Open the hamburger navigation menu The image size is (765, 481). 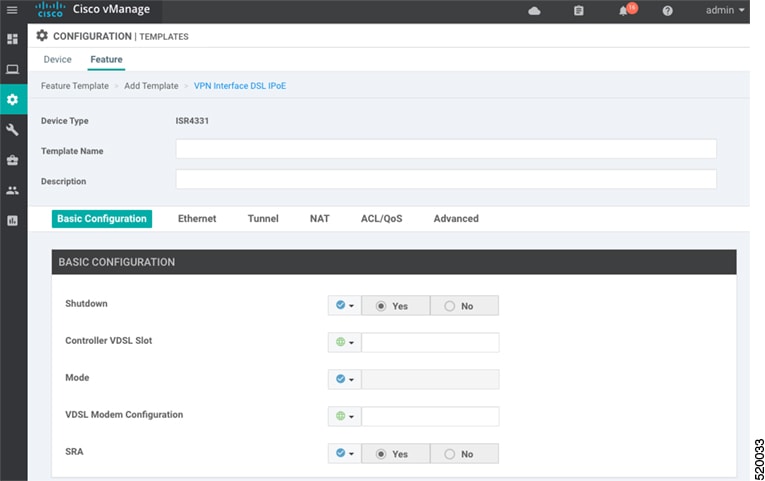12,10
